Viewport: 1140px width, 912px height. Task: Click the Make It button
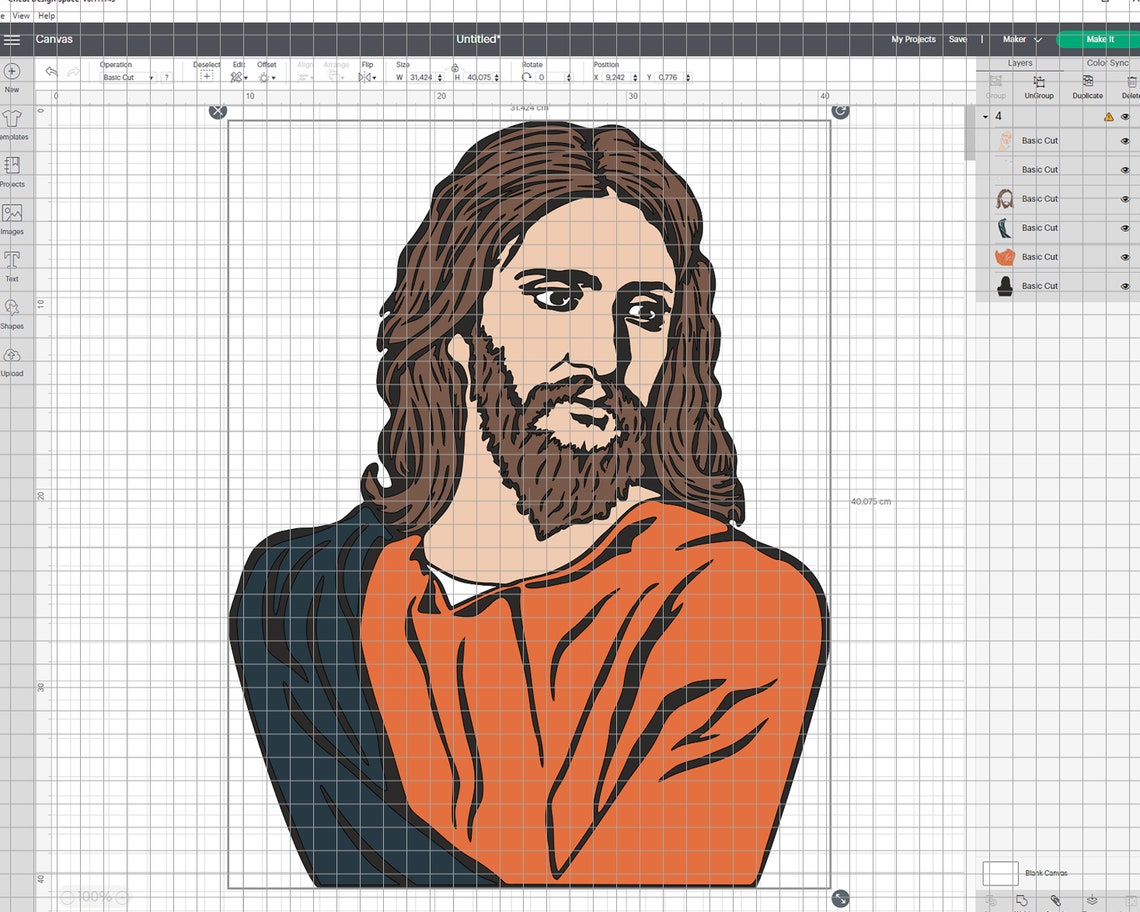click(1099, 39)
